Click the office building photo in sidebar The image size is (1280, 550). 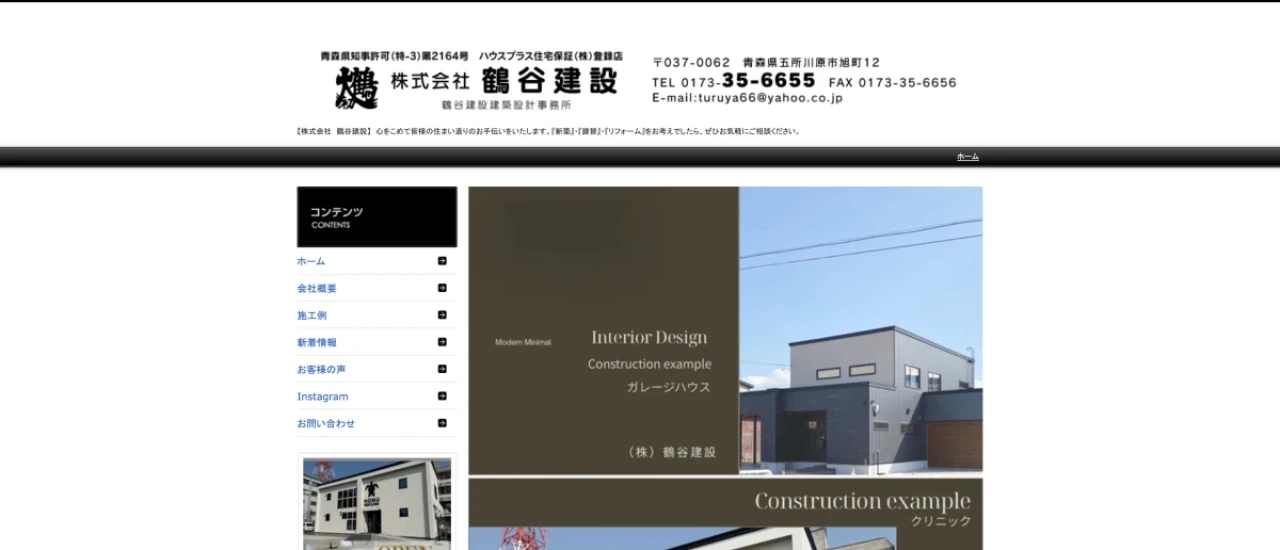click(x=377, y=504)
